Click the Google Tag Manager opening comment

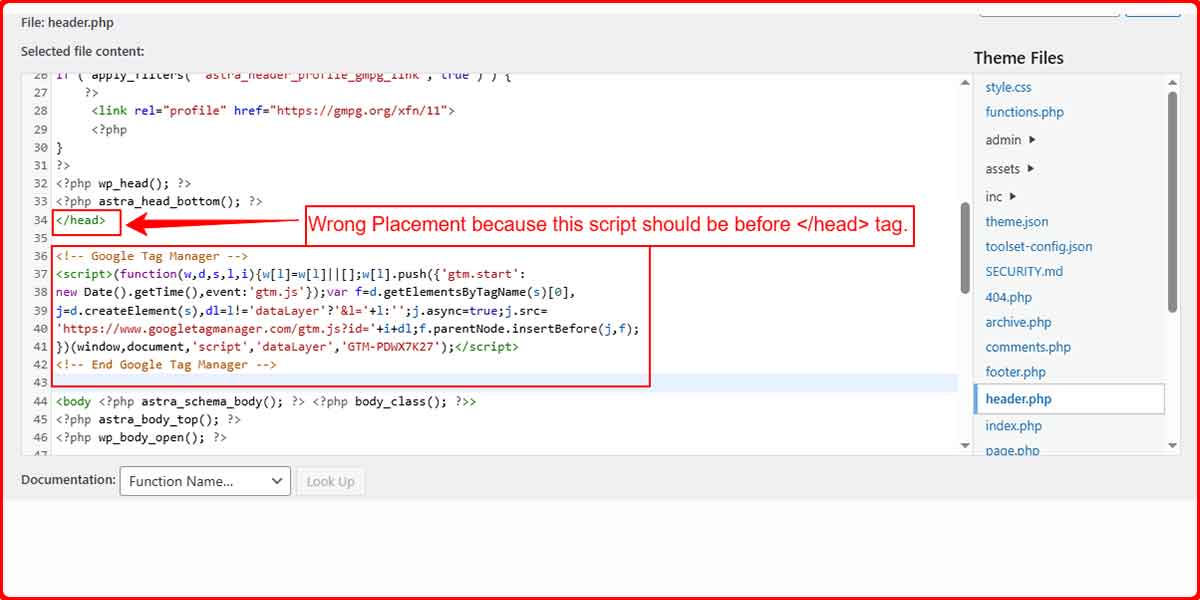click(x=152, y=256)
